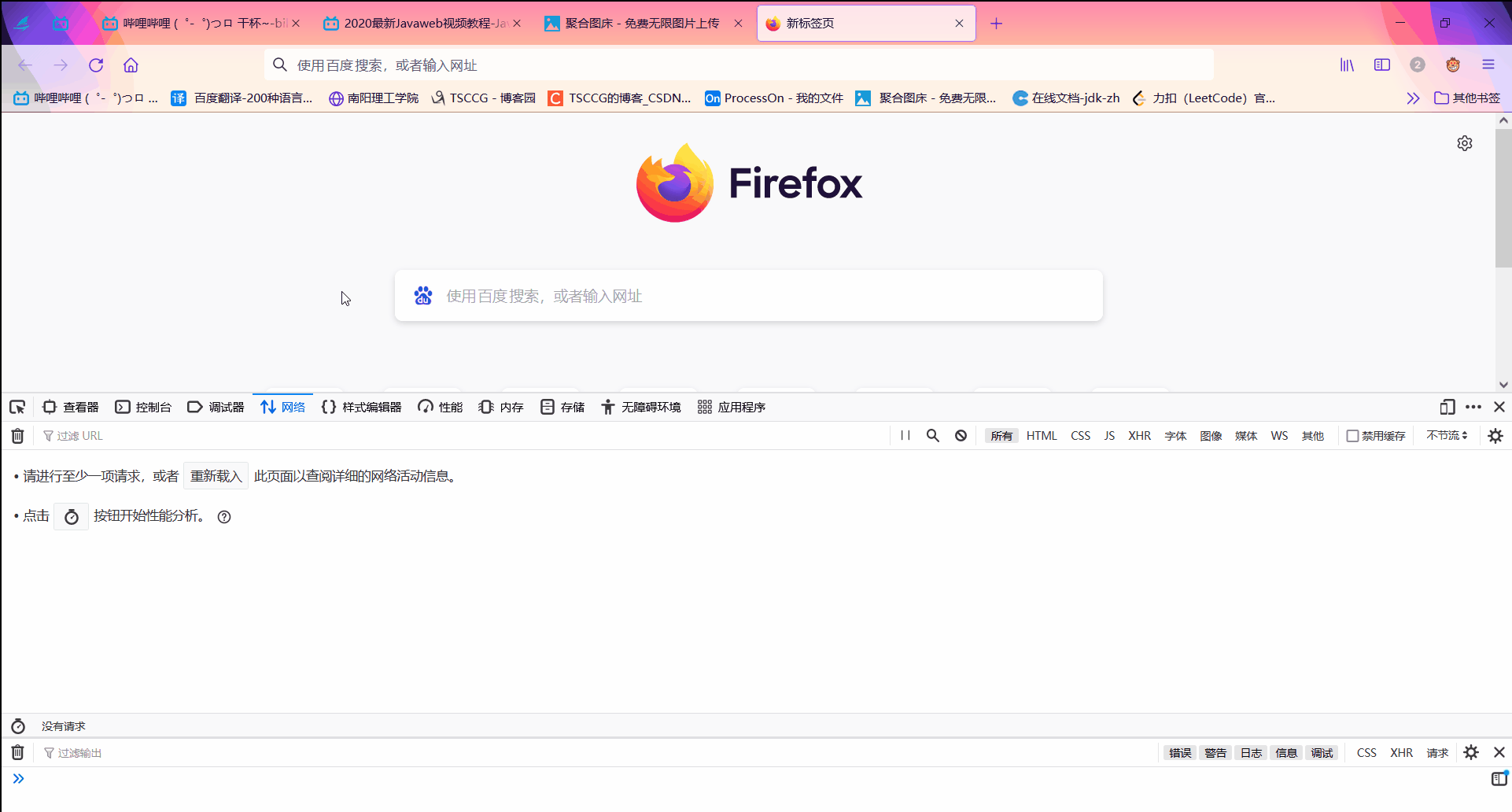Open the help icon next to performance analysis
Screen dimensions: 1512x812
click(x=224, y=517)
